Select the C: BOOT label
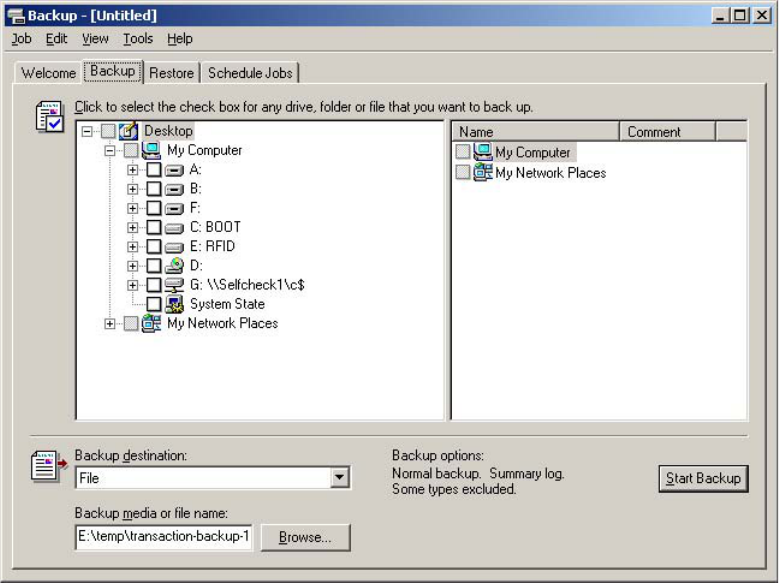The width and height of the screenshot is (779, 583). (x=215, y=227)
